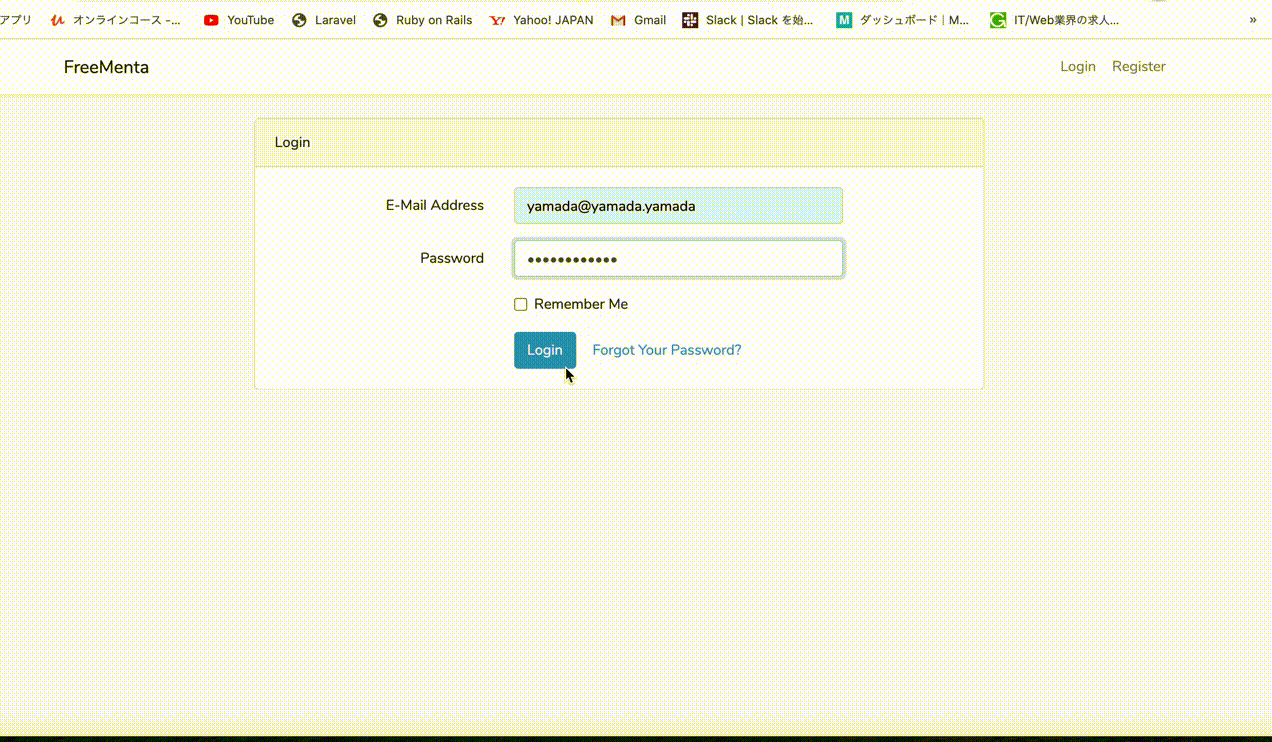Open the オンラインコース bookmark
The height and width of the screenshot is (742, 1272).
[115, 19]
